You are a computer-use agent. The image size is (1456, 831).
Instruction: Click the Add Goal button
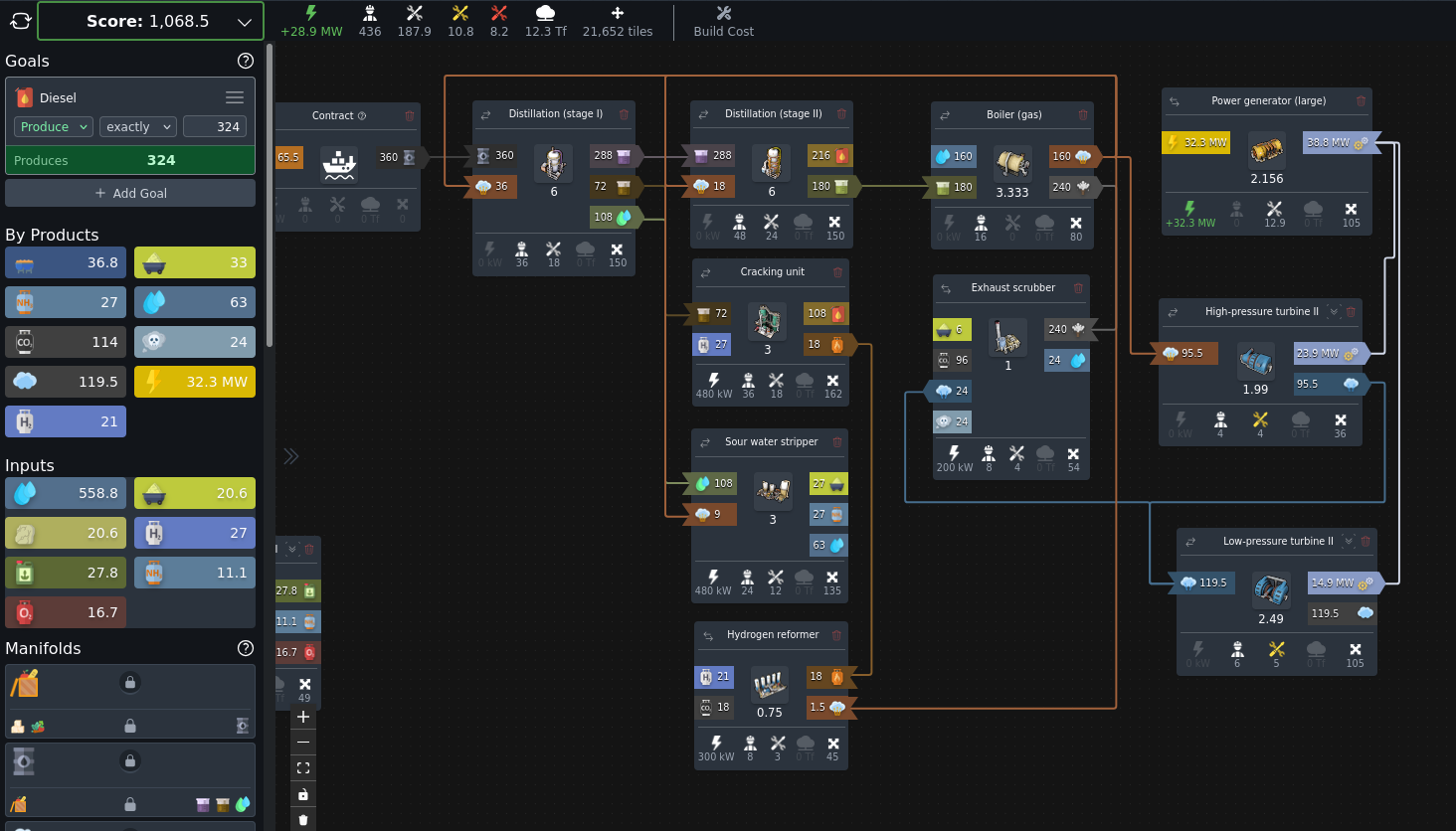pos(130,193)
